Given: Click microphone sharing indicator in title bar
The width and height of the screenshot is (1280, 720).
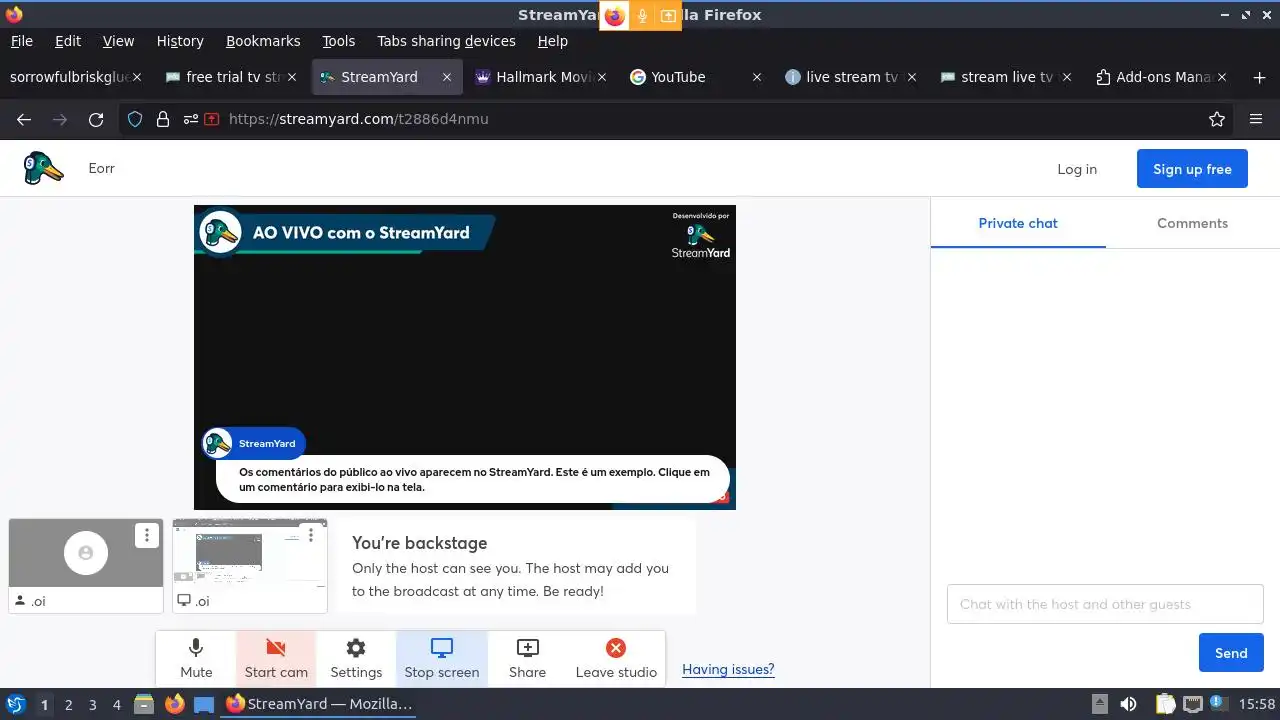Looking at the screenshot, I should pos(642,15).
